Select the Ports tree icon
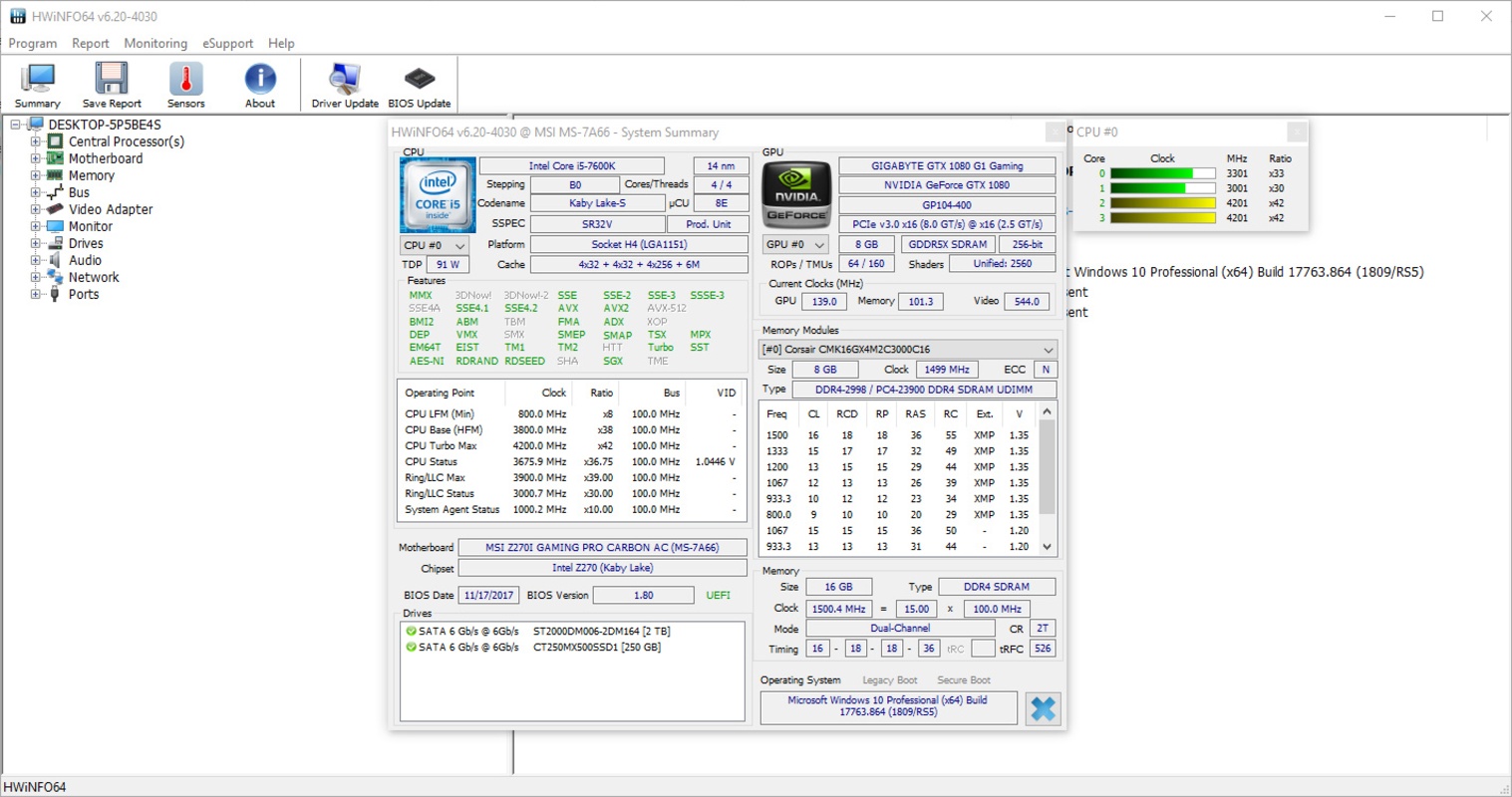This screenshot has height=797, width=1512. 56,294
